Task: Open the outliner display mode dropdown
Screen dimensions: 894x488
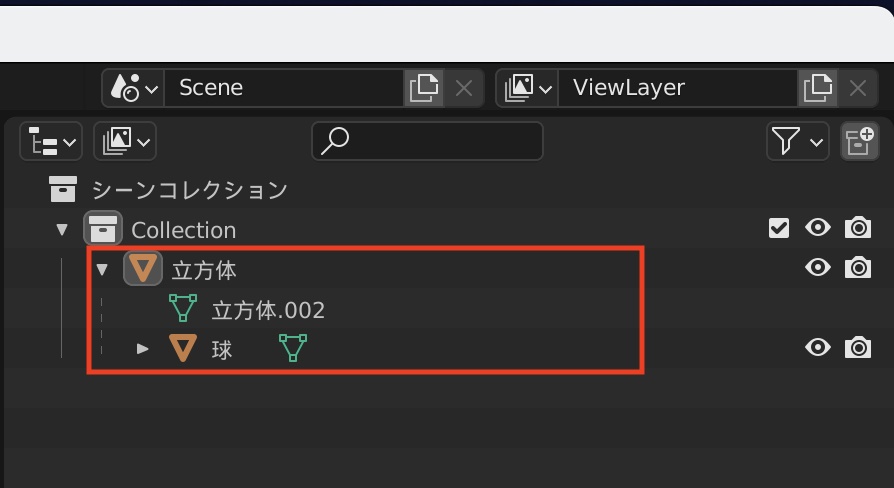Action: (x=126, y=142)
